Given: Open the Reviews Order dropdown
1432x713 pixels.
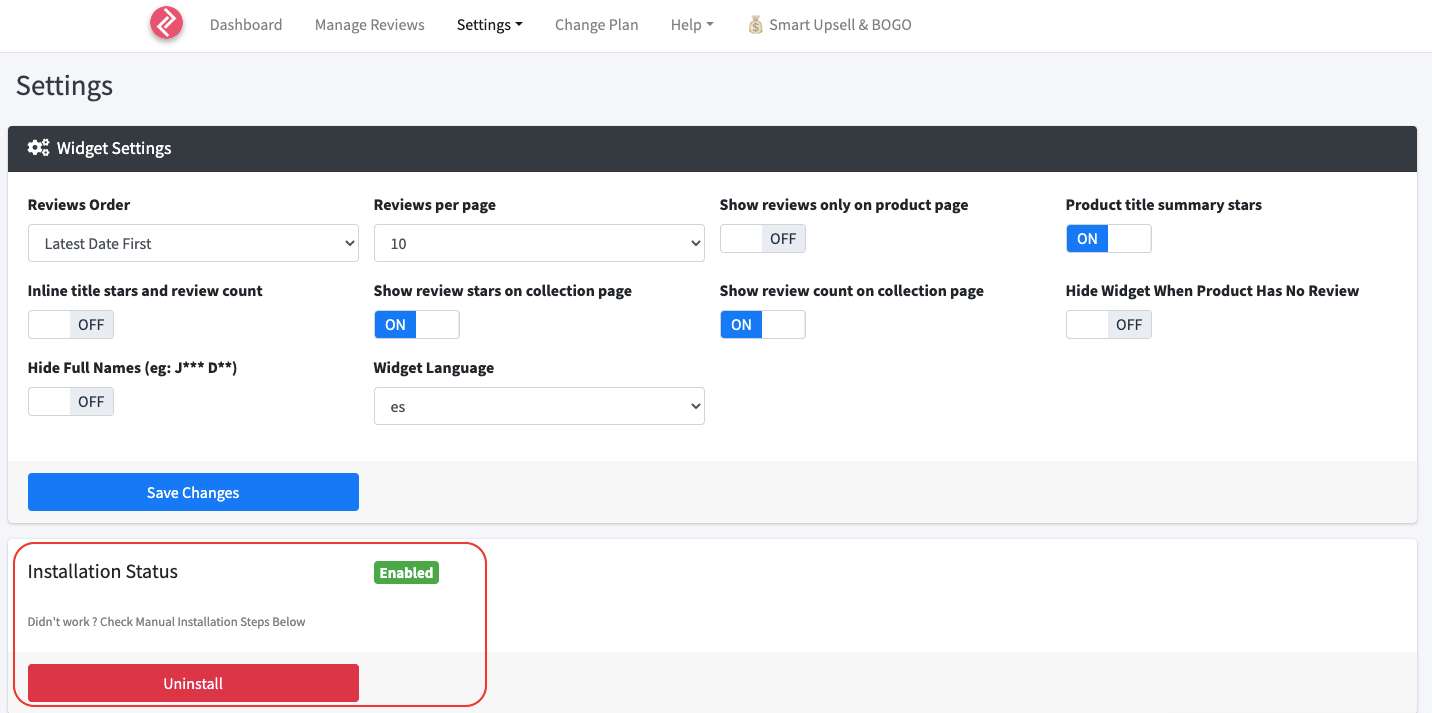Looking at the screenshot, I should (193, 243).
